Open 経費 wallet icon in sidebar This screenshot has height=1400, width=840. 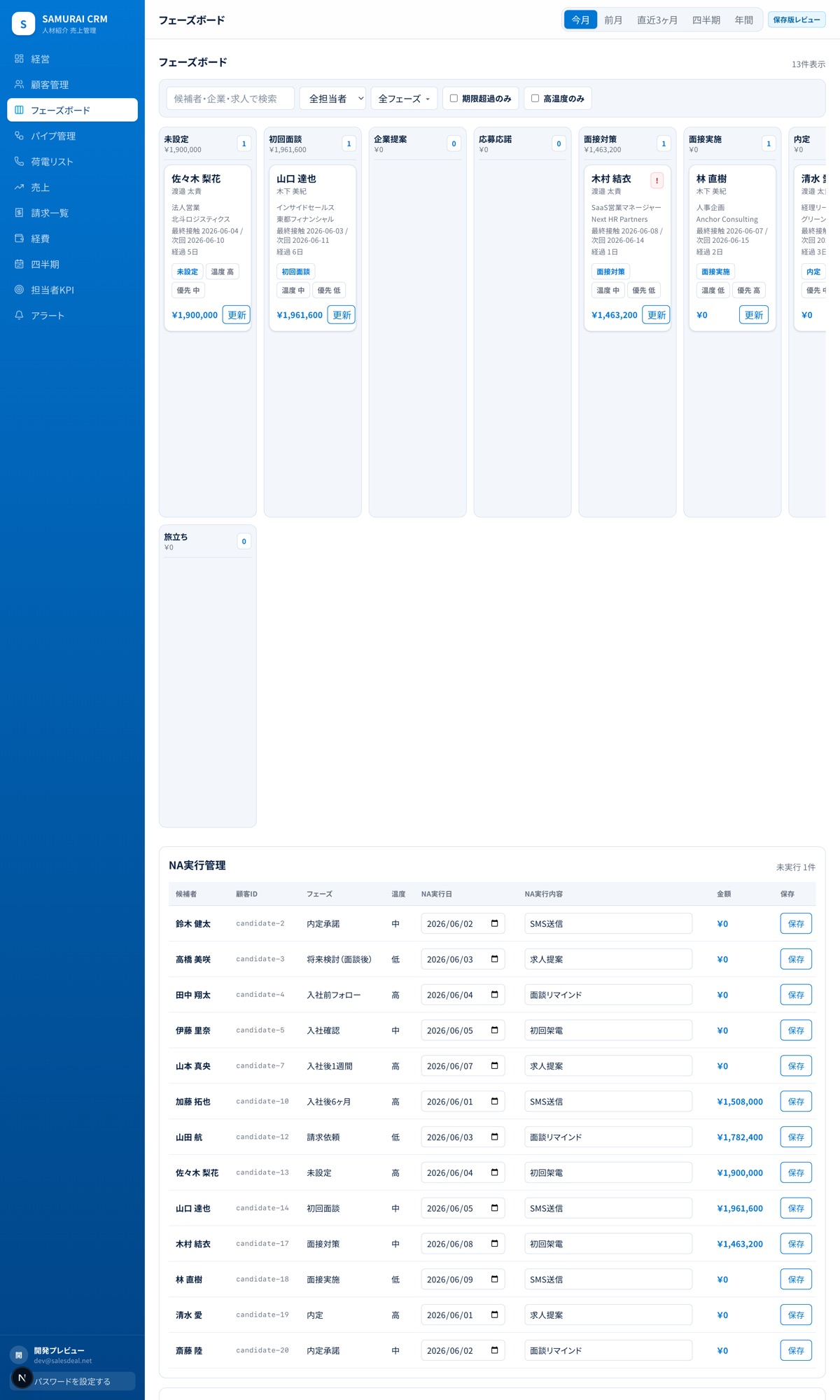click(x=19, y=239)
